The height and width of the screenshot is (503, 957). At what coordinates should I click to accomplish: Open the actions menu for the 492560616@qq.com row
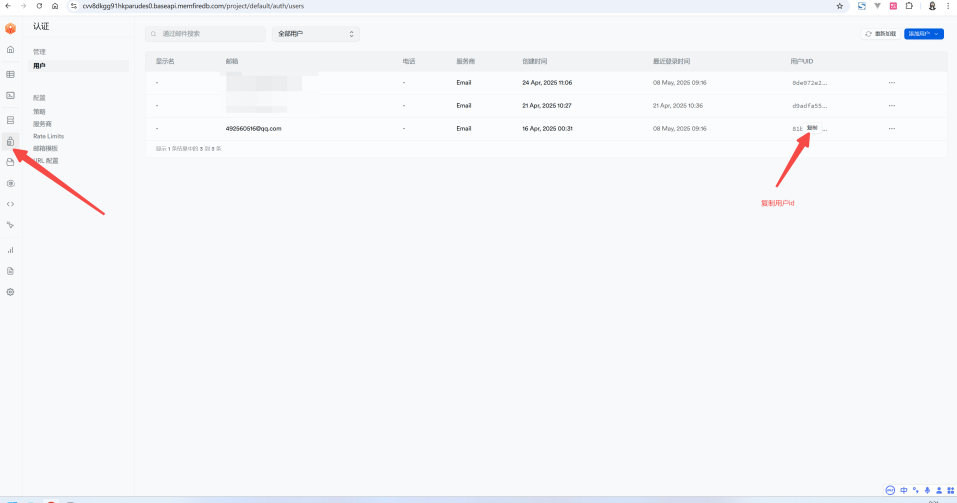pyautogui.click(x=891, y=129)
